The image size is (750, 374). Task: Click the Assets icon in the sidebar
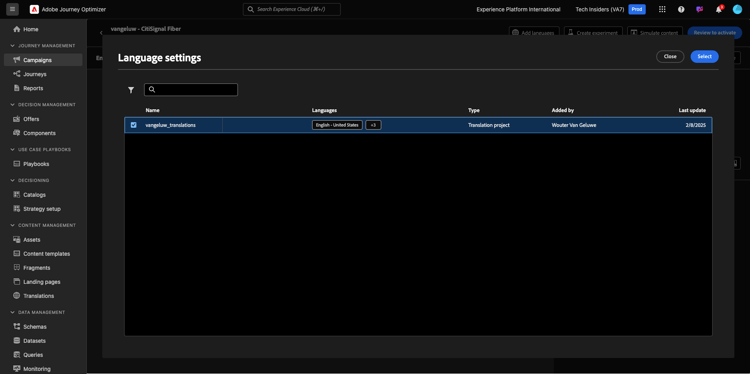pos(17,240)
